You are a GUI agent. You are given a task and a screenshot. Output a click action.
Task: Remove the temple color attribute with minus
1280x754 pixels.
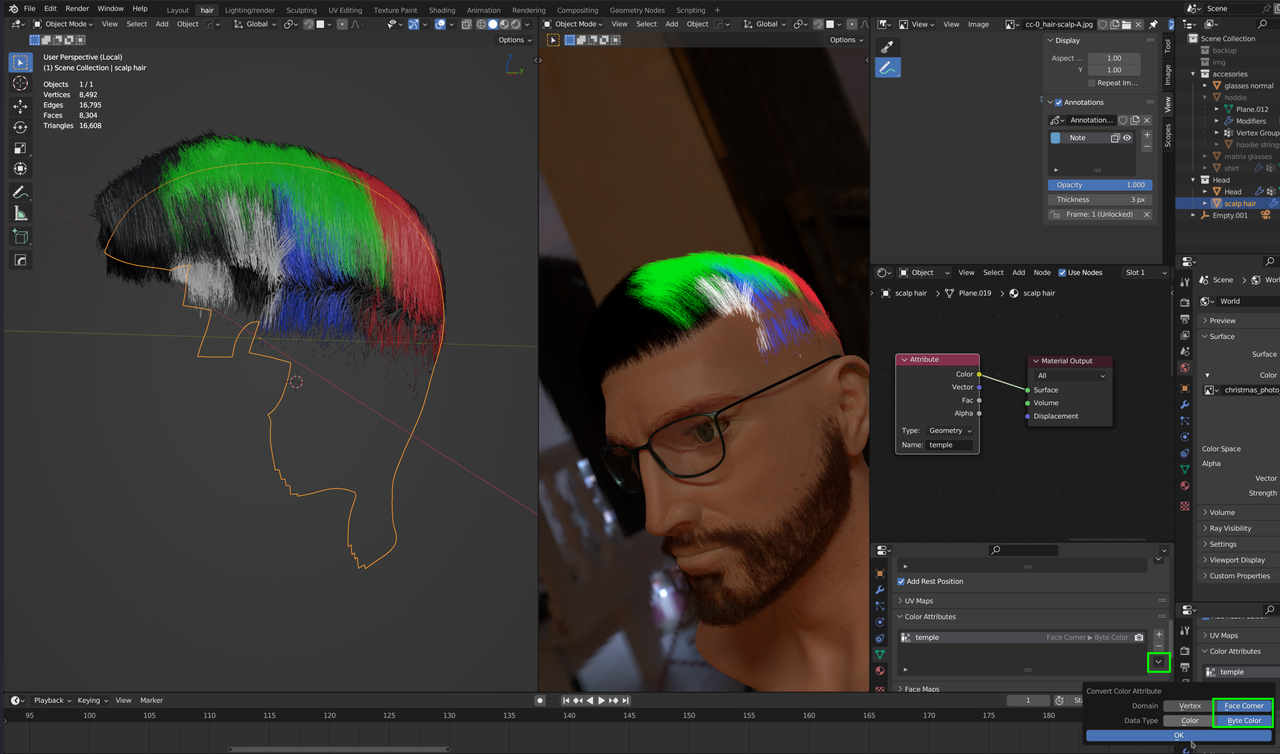1159,647
